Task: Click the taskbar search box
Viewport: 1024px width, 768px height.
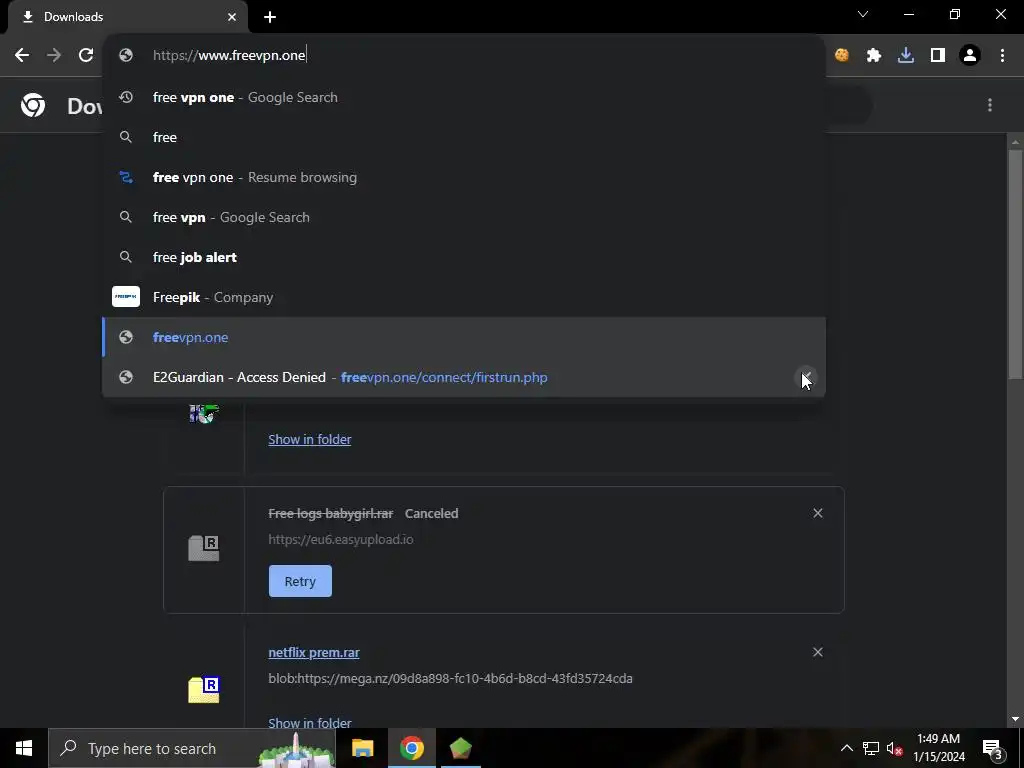Action: [192, 748]
